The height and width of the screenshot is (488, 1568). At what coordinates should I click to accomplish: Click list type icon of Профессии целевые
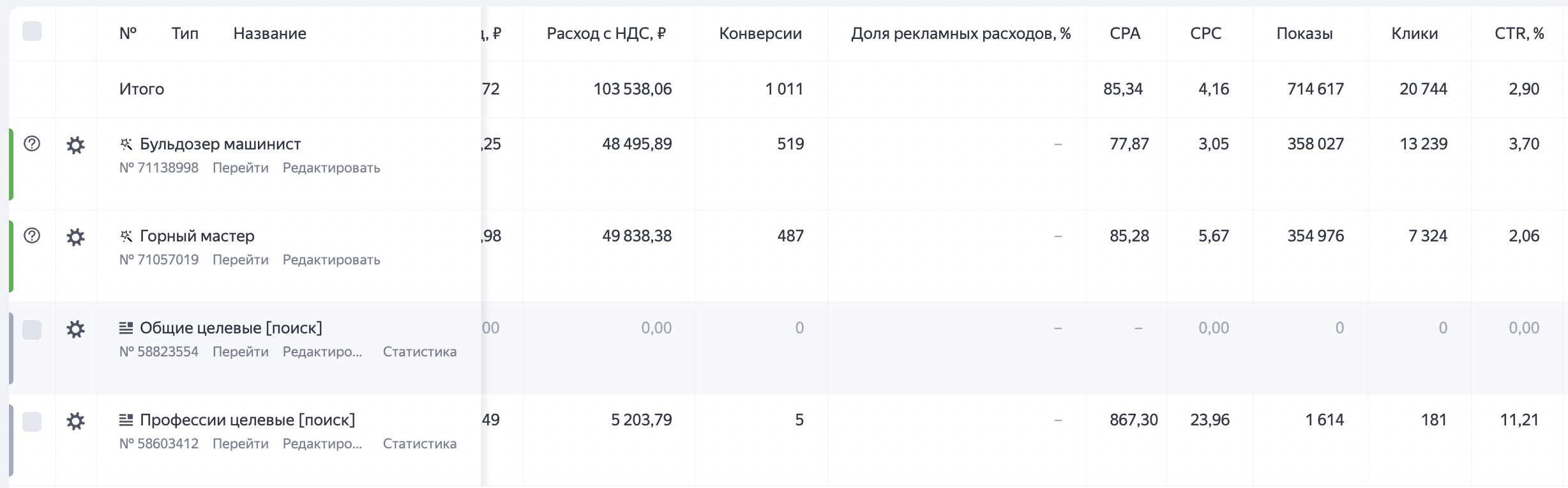point(126,420)
